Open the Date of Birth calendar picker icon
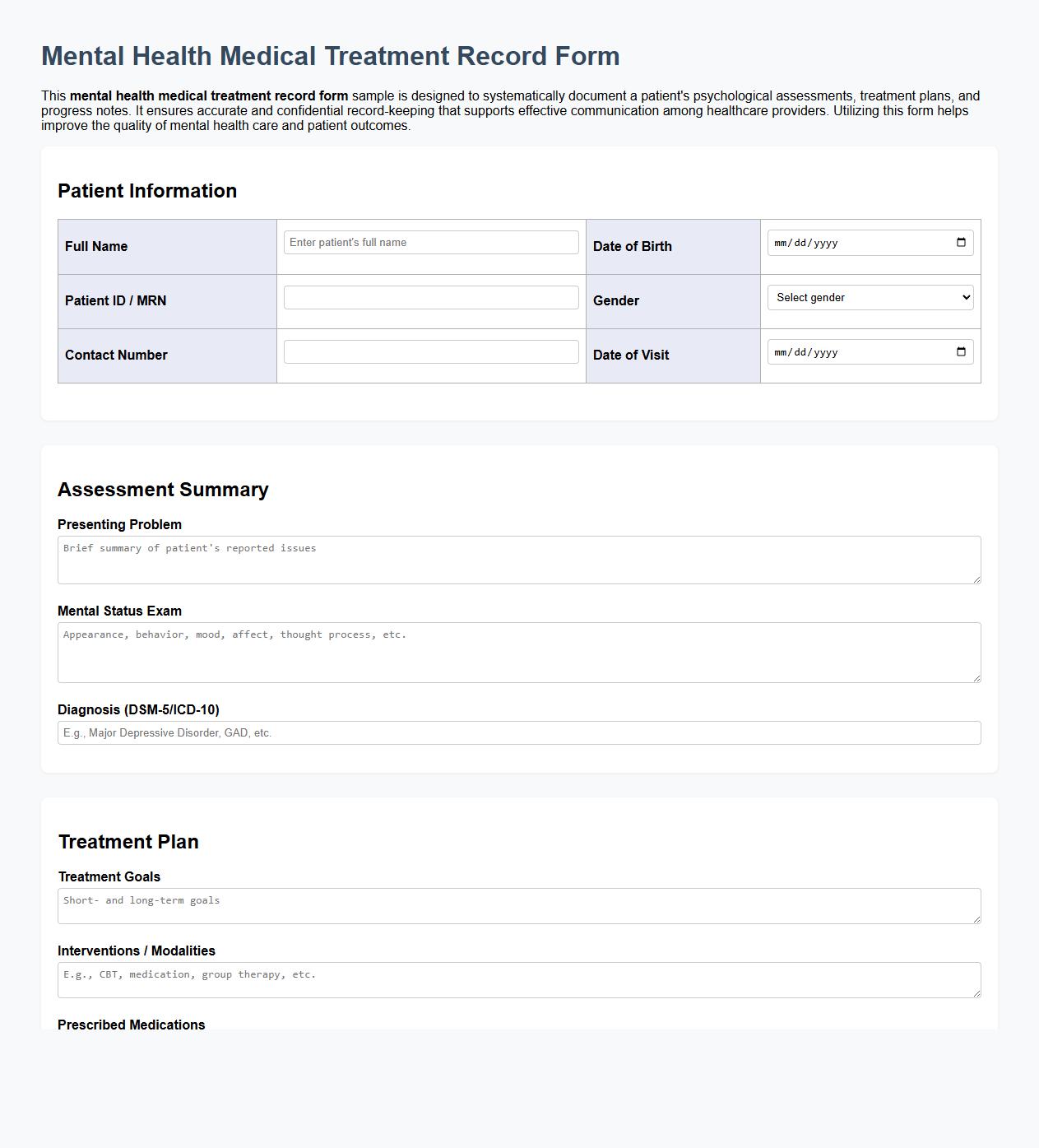This screenshot has height=1148, width=1039. click(x=961, y=242)
